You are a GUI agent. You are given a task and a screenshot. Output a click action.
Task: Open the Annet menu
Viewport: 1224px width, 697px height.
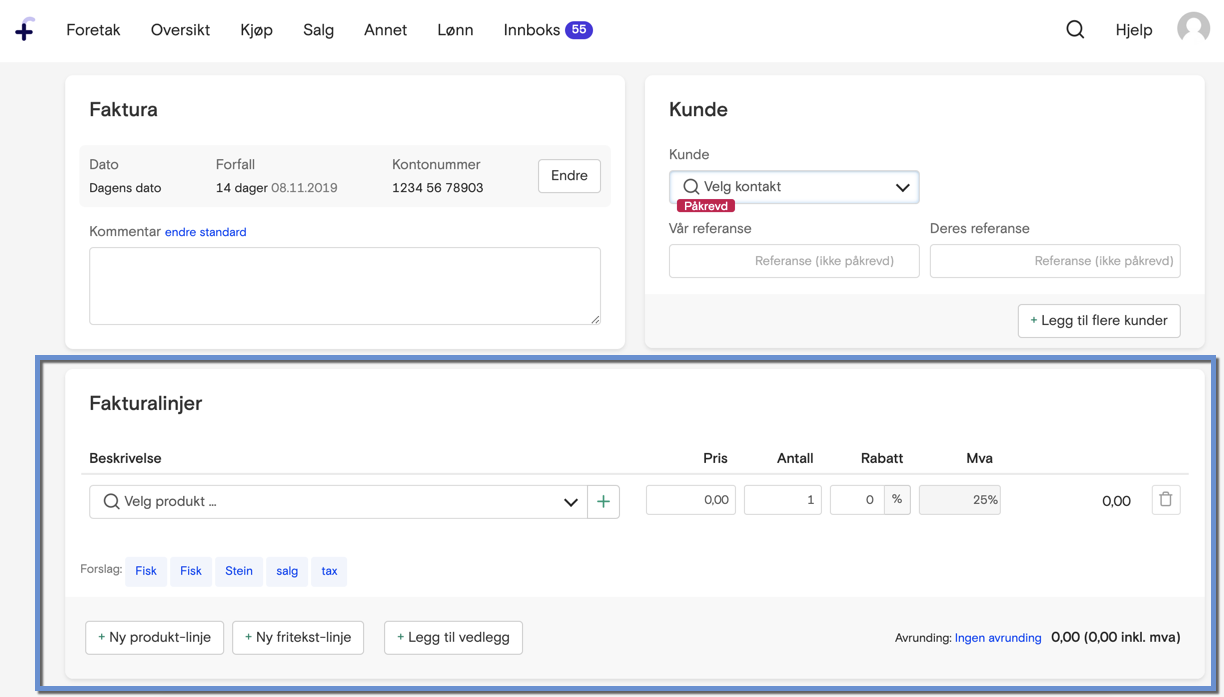[x=385, y=30]
